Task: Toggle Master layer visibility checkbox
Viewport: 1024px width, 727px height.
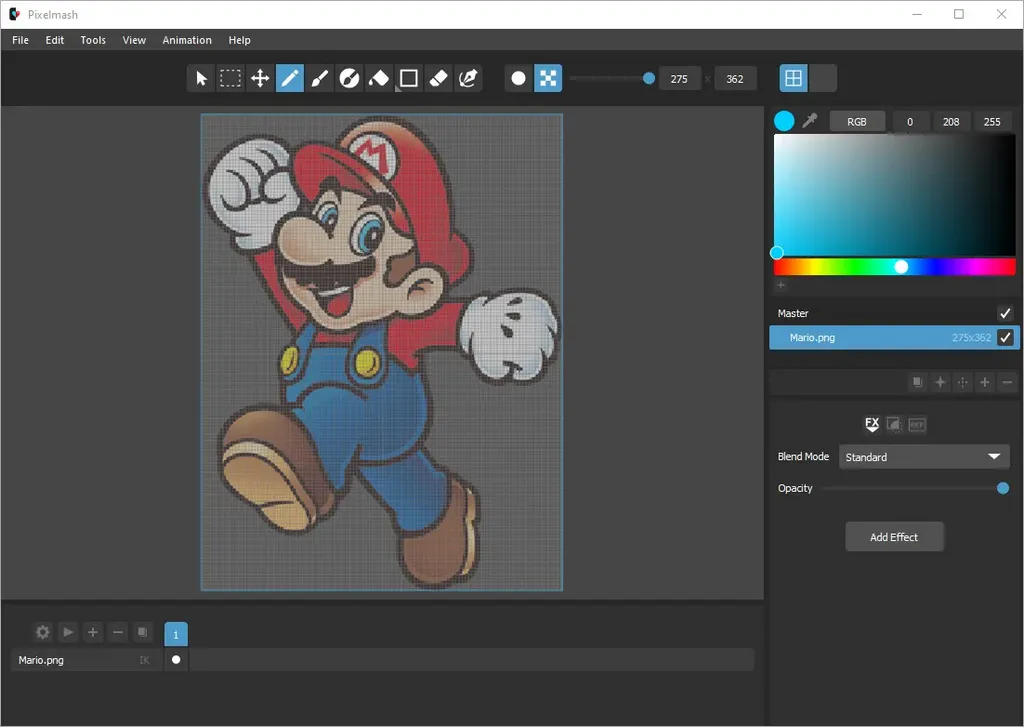Action: pyautogui.click(x=1005, y=314)
